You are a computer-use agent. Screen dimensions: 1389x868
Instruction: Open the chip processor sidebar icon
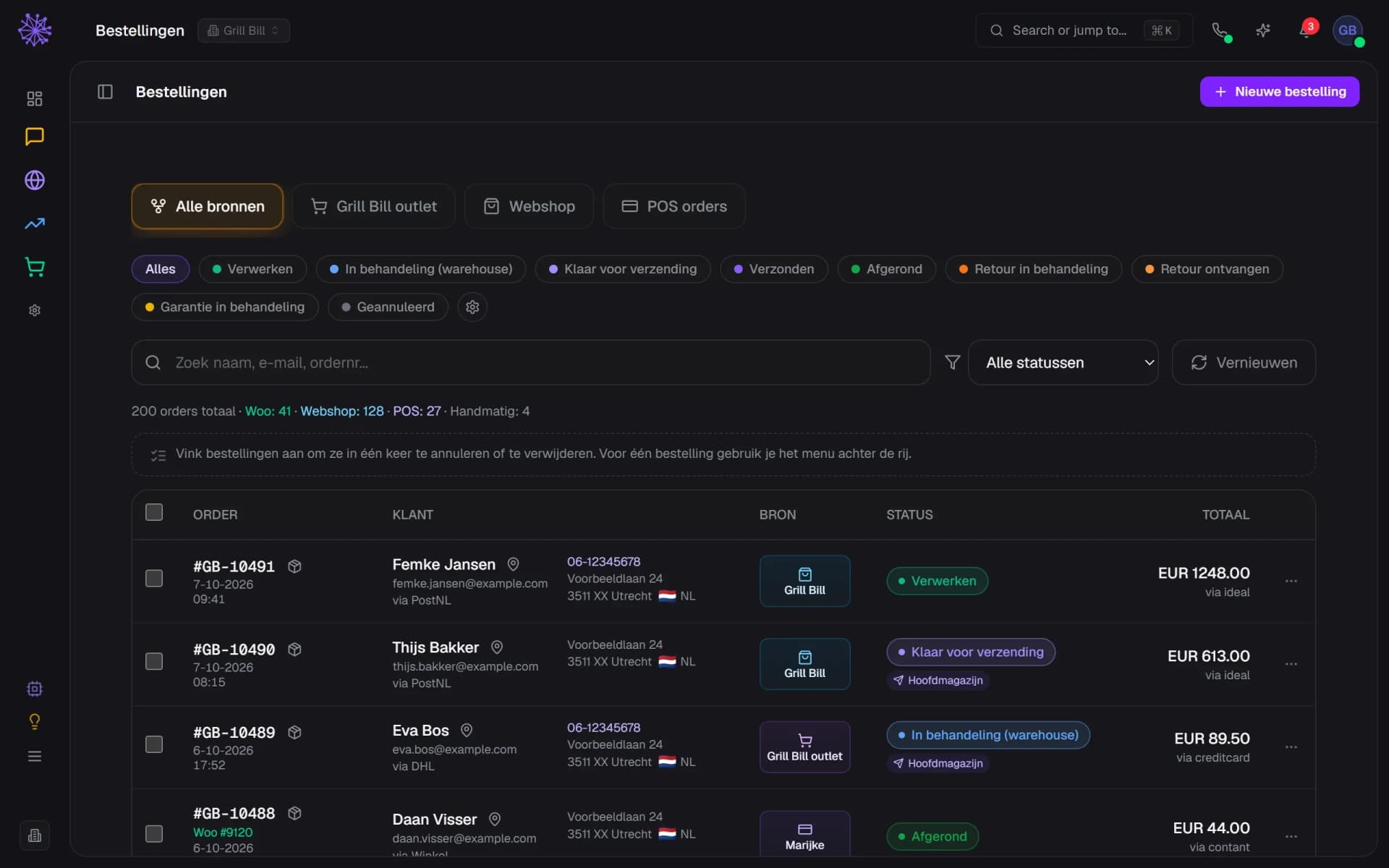click(x=34, y=689)
